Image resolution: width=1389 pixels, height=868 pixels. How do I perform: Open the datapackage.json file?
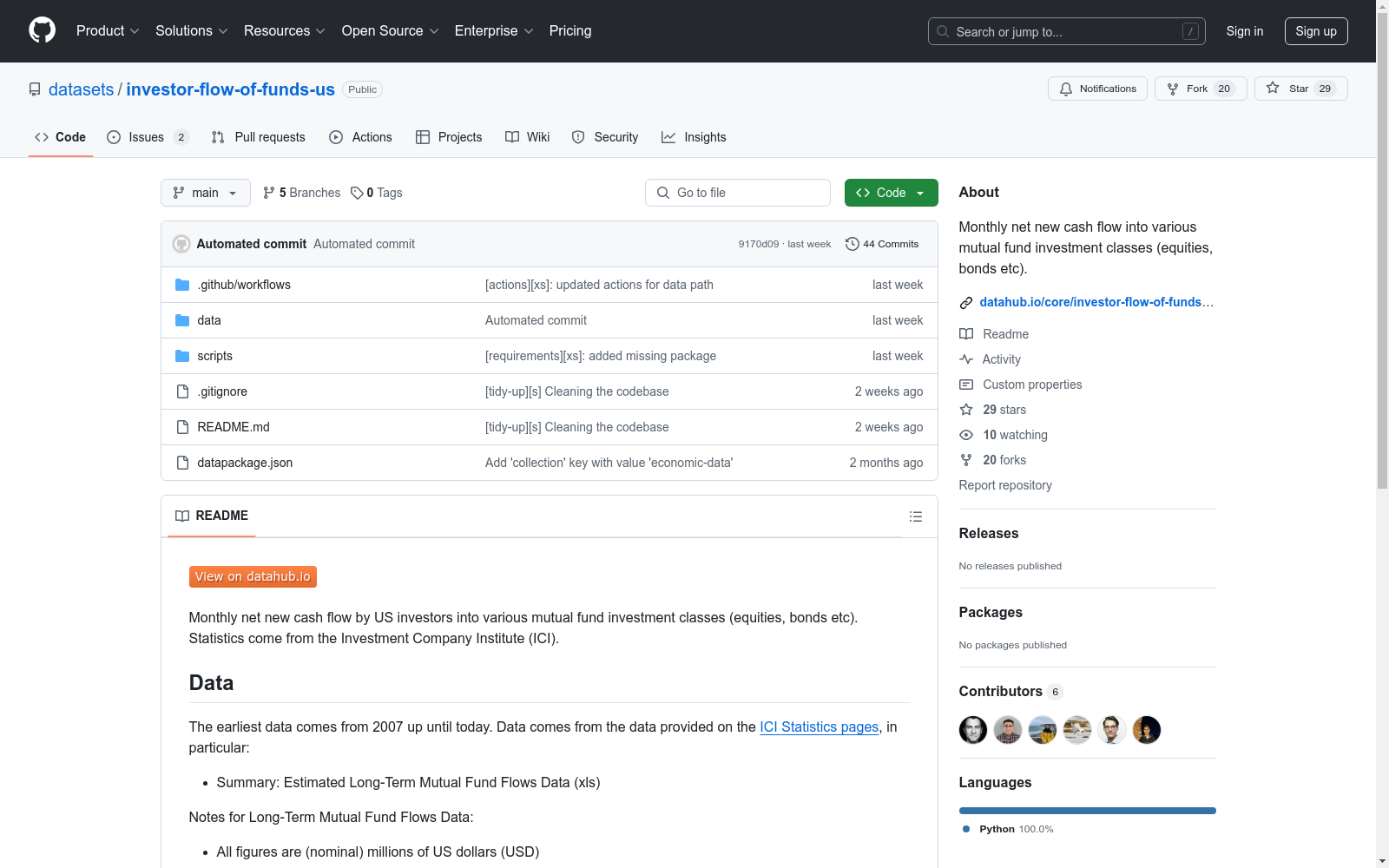[x=245, y=463]
